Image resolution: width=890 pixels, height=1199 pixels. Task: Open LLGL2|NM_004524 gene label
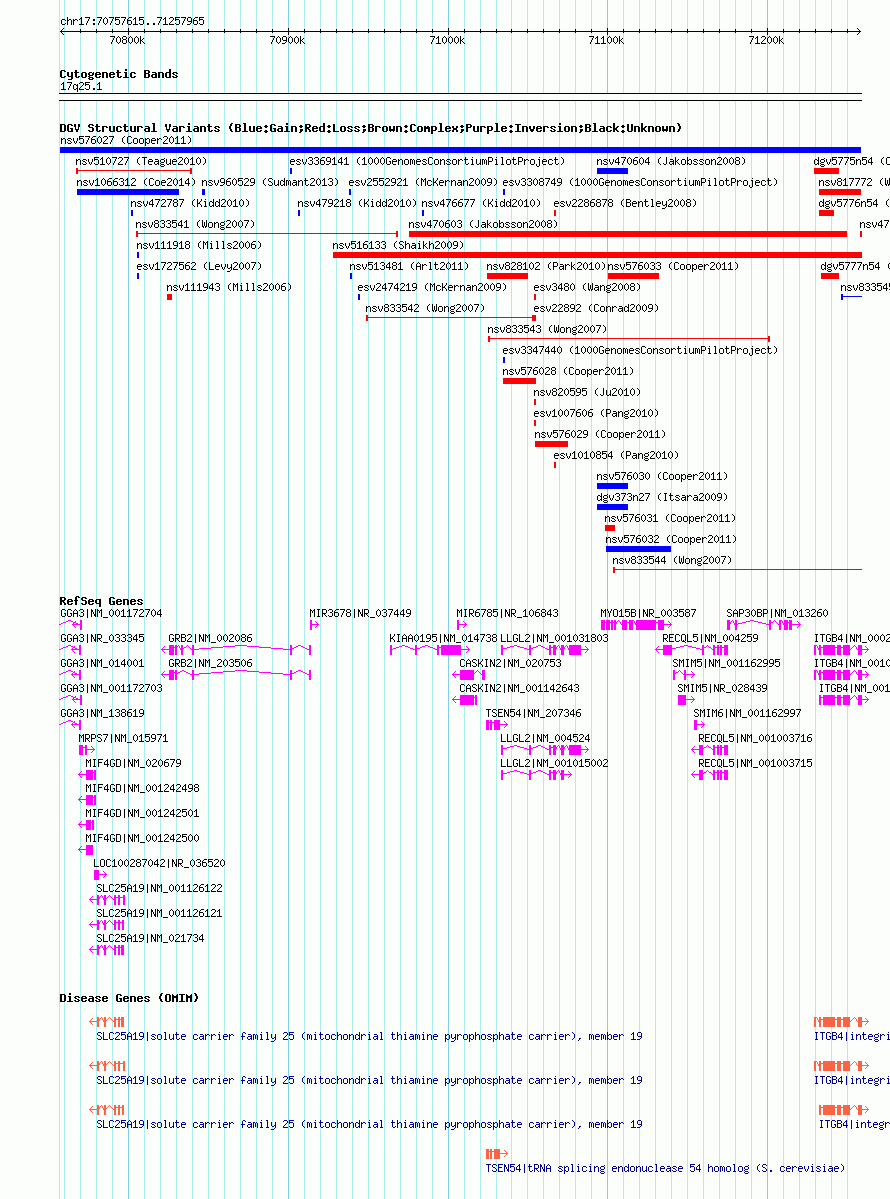click(x=545, y=739)
